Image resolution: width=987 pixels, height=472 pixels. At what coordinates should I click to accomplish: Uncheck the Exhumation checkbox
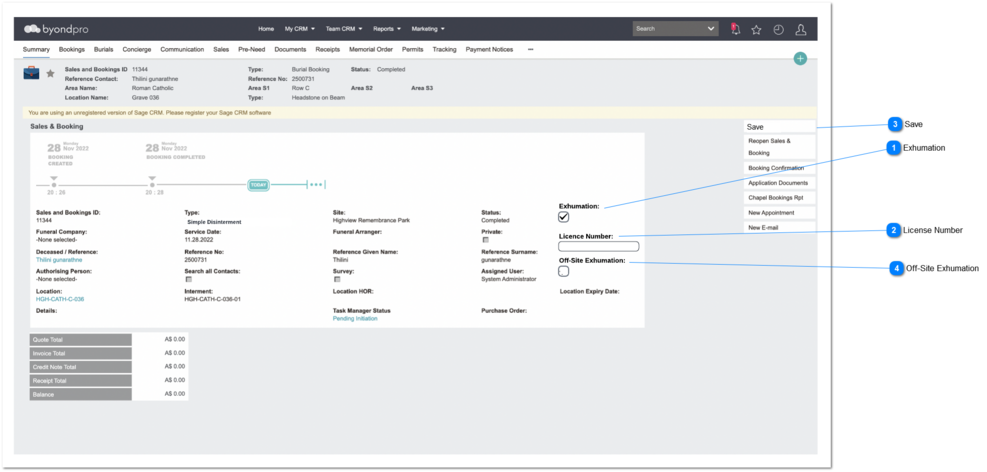pos(564,217)
